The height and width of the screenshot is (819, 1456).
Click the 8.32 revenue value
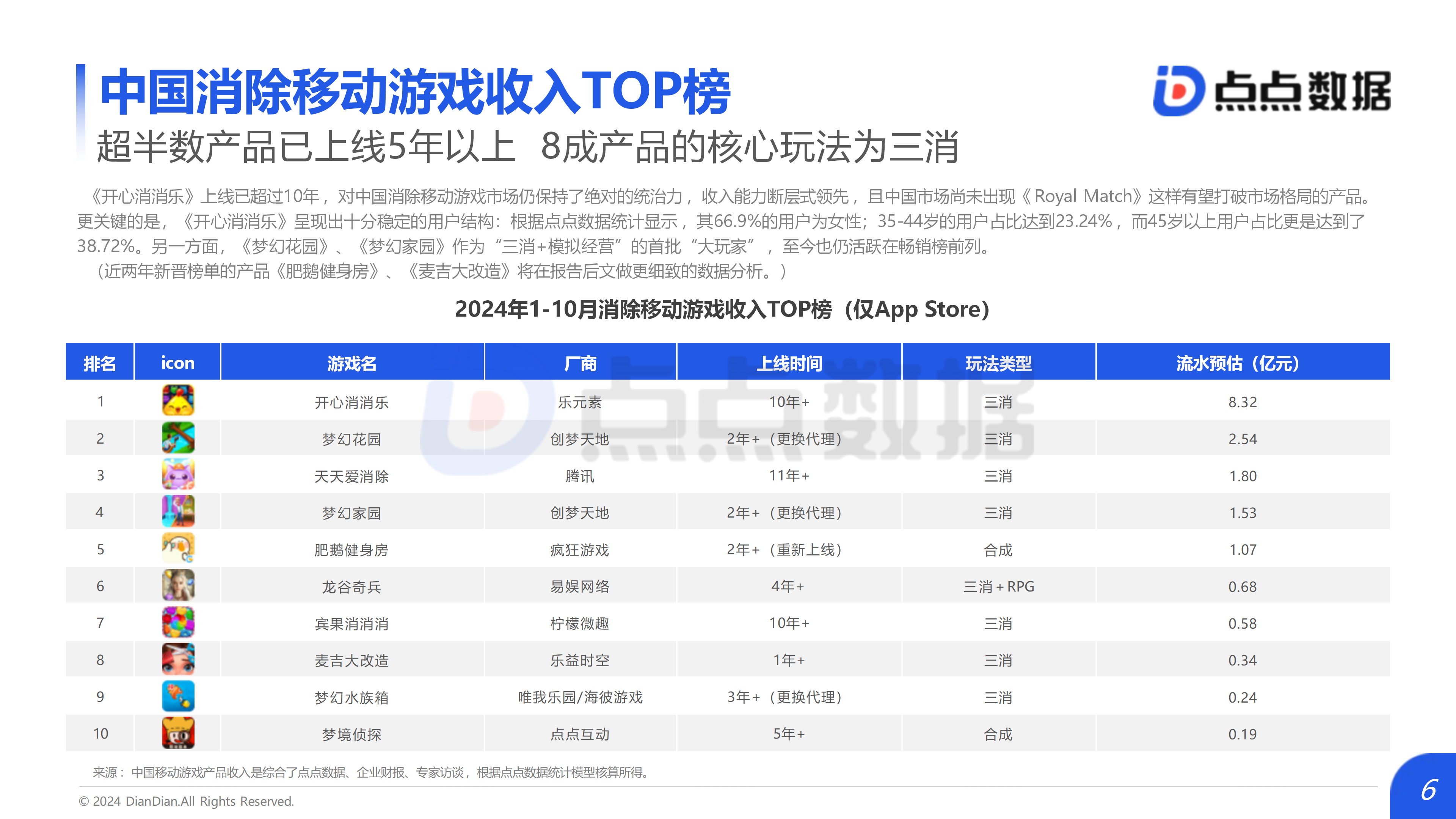(1243, 402)
